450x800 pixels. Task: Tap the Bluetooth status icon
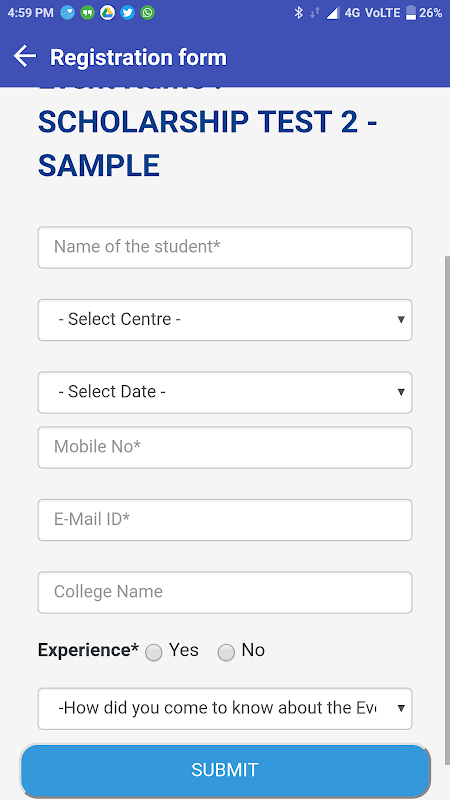298,13
